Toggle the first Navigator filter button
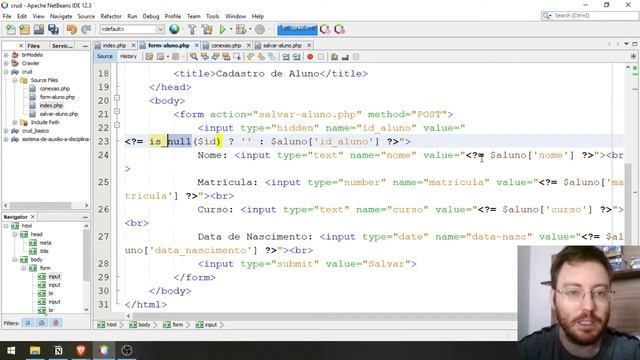Viewport: 640px width, 360px height. [28, 323]
